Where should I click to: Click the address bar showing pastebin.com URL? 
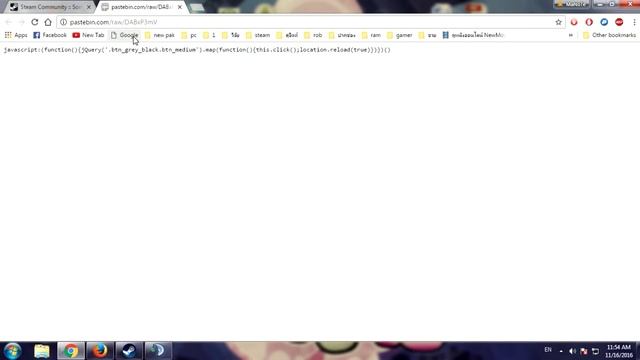310,22
